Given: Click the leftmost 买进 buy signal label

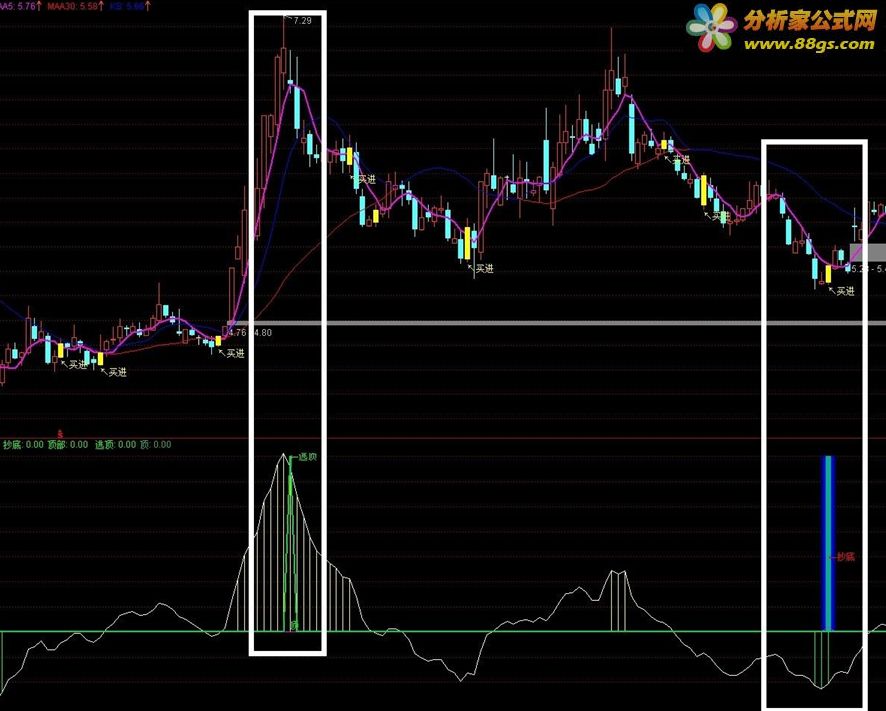Looking at the screenshot, I should pyautogui.click(x=77, y=365).
